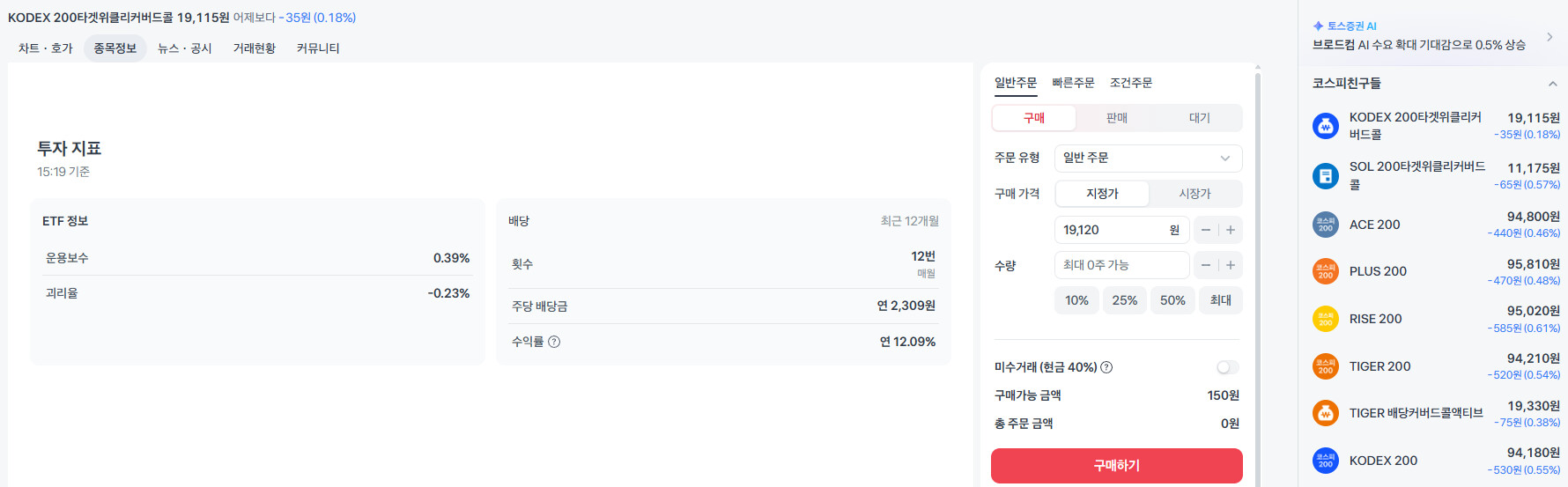Increase the purchase price with plus stepper
Viewport: 1568px width, 487px height.
coord(1231,230)
